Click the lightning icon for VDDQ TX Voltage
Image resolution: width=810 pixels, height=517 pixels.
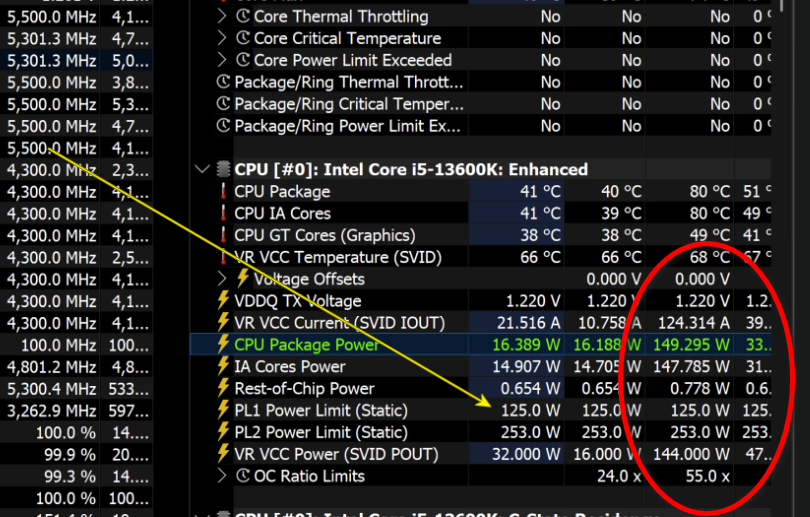pos(223,300)
